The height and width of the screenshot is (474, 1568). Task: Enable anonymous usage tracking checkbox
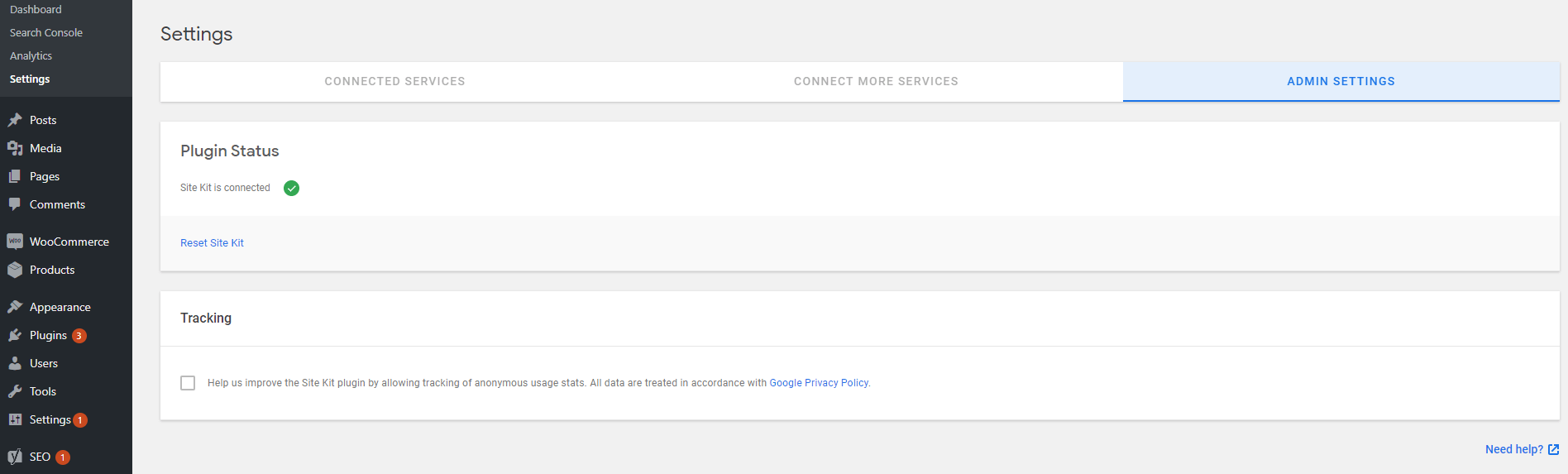188,383
